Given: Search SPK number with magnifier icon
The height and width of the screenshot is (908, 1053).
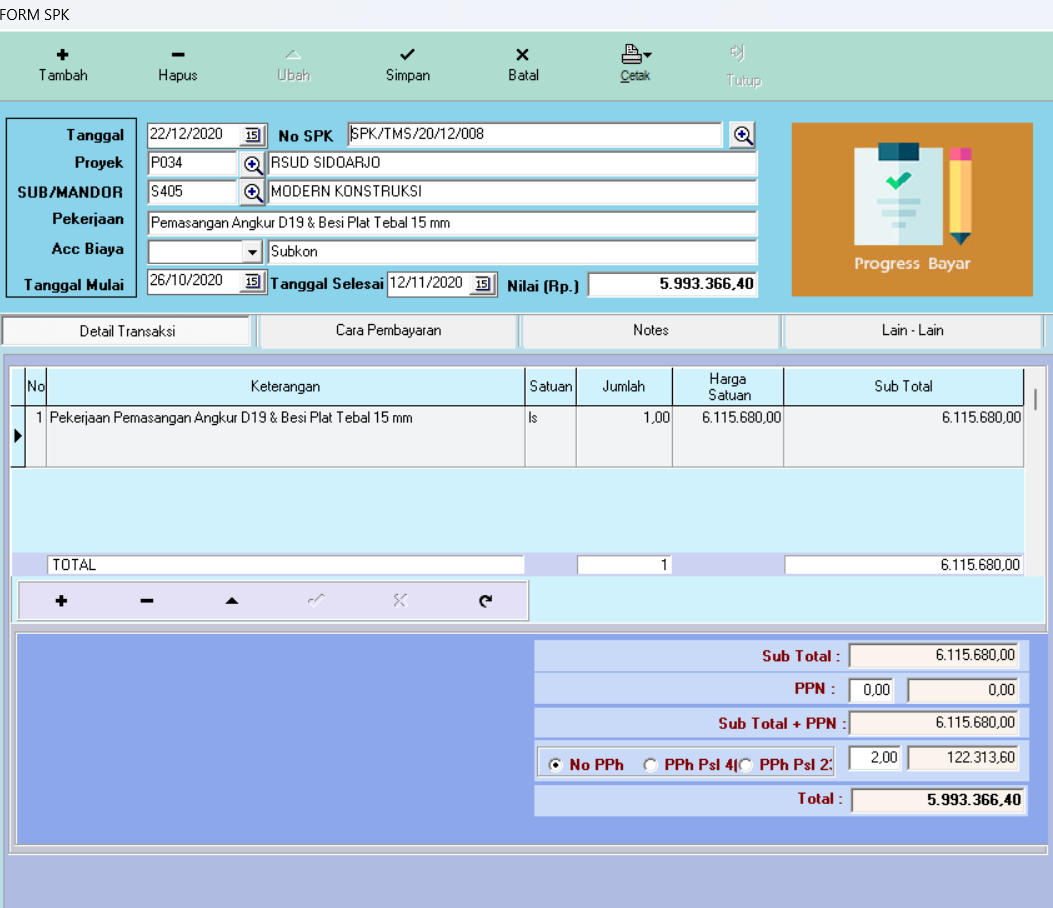Looking at the screenshot, I should [x=742, y=135].
